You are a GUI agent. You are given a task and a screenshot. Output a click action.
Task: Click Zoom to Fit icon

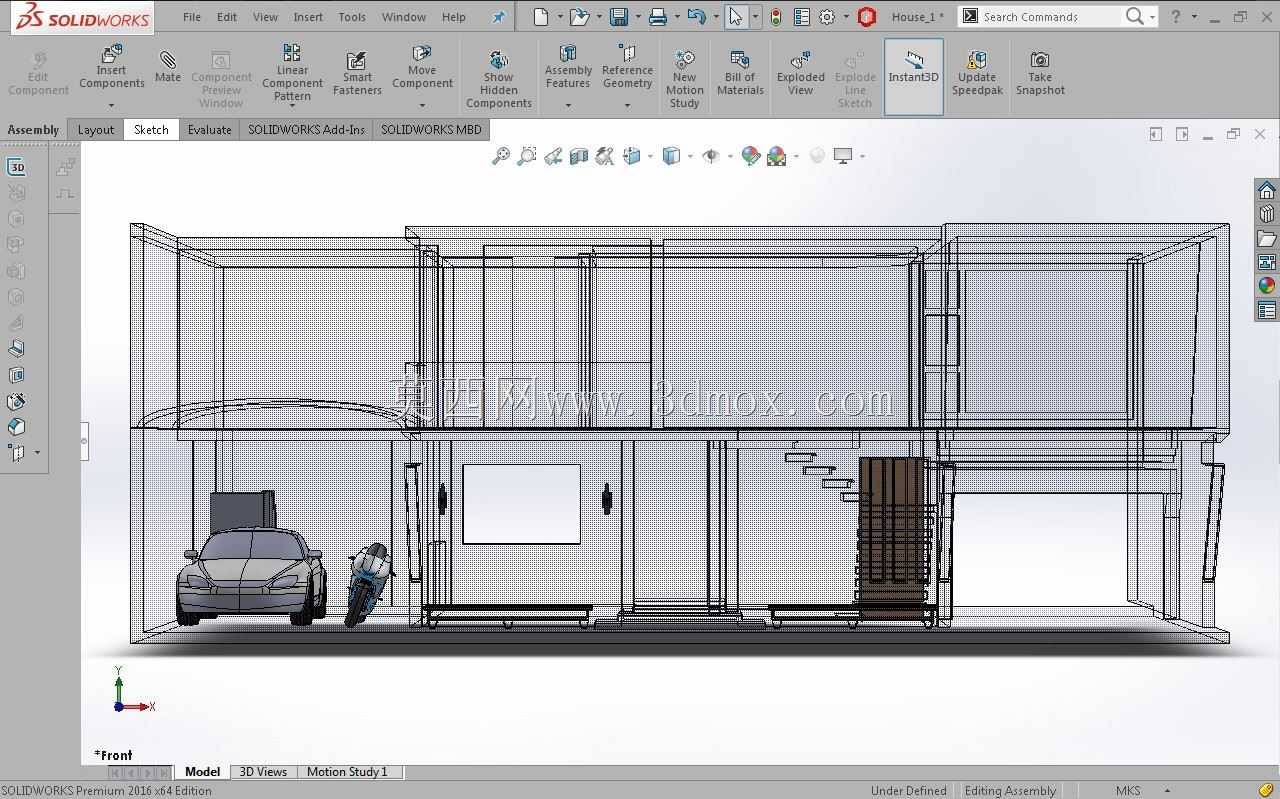(501, 156)
